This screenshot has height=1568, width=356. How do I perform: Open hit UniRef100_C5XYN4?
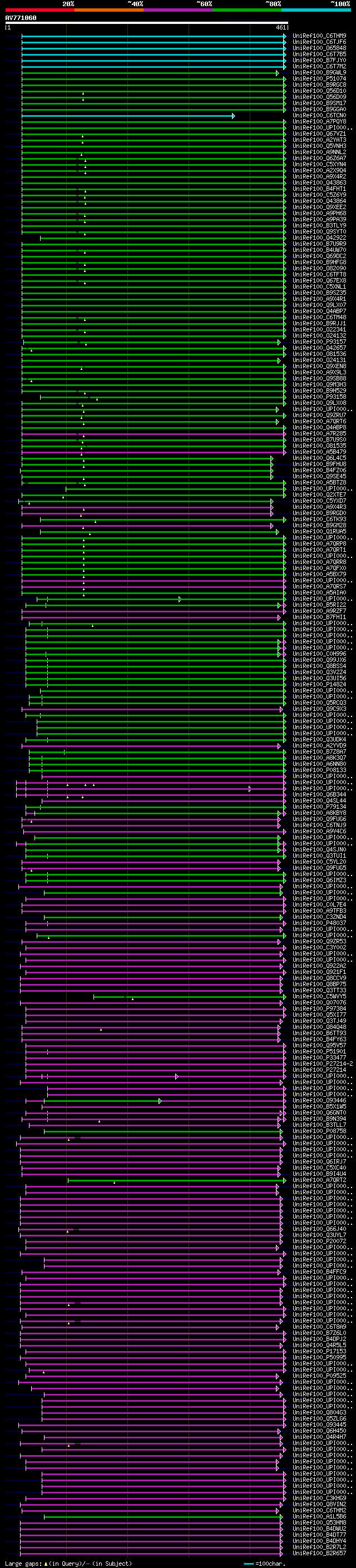[319, 164]
